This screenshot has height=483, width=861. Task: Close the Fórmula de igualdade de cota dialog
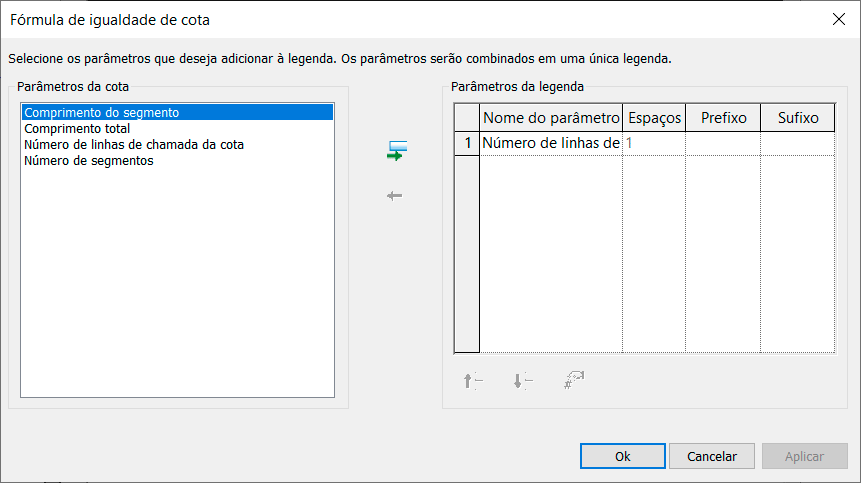point(838,19)
